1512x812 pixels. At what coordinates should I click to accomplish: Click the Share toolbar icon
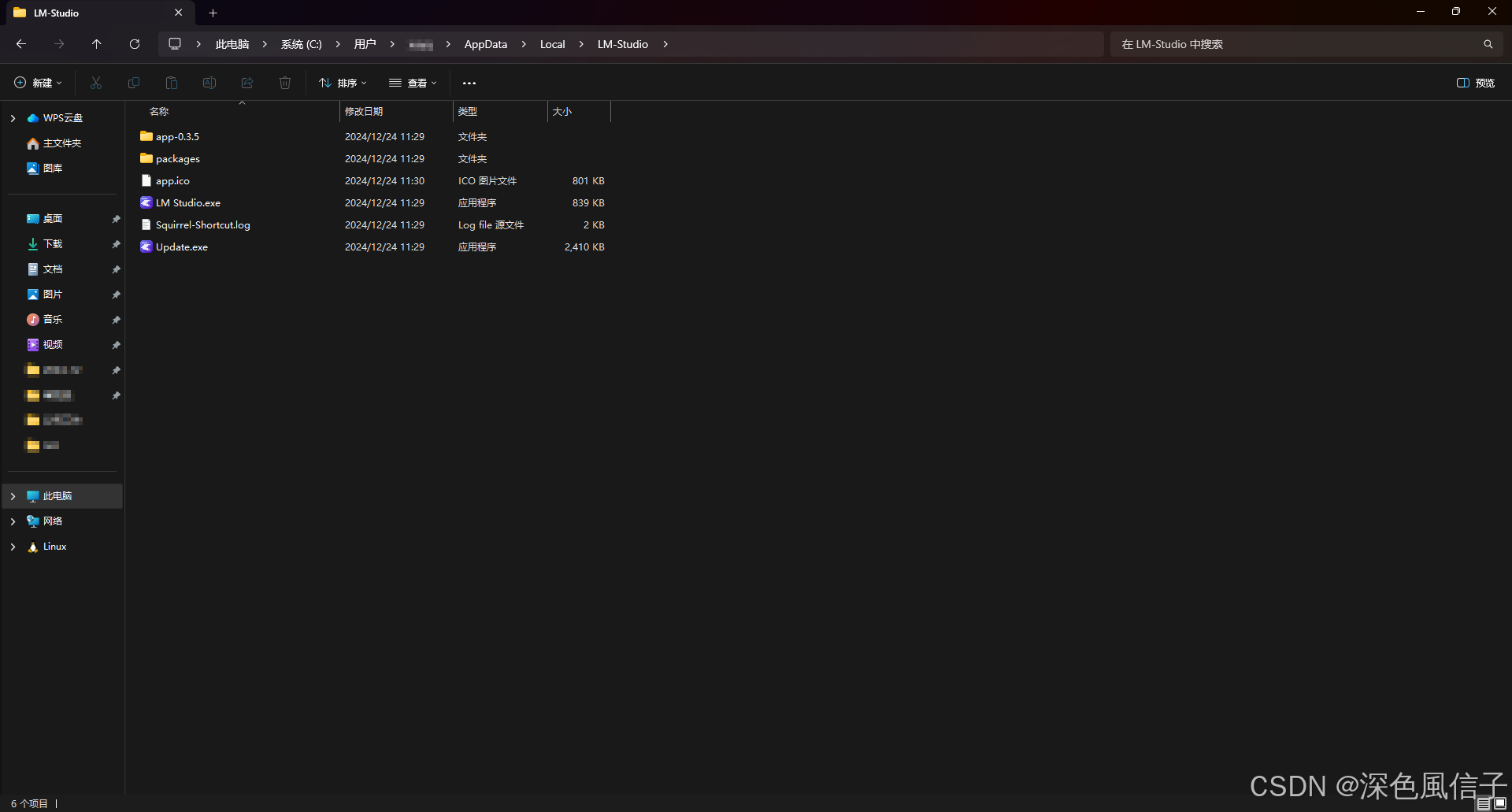247,83
